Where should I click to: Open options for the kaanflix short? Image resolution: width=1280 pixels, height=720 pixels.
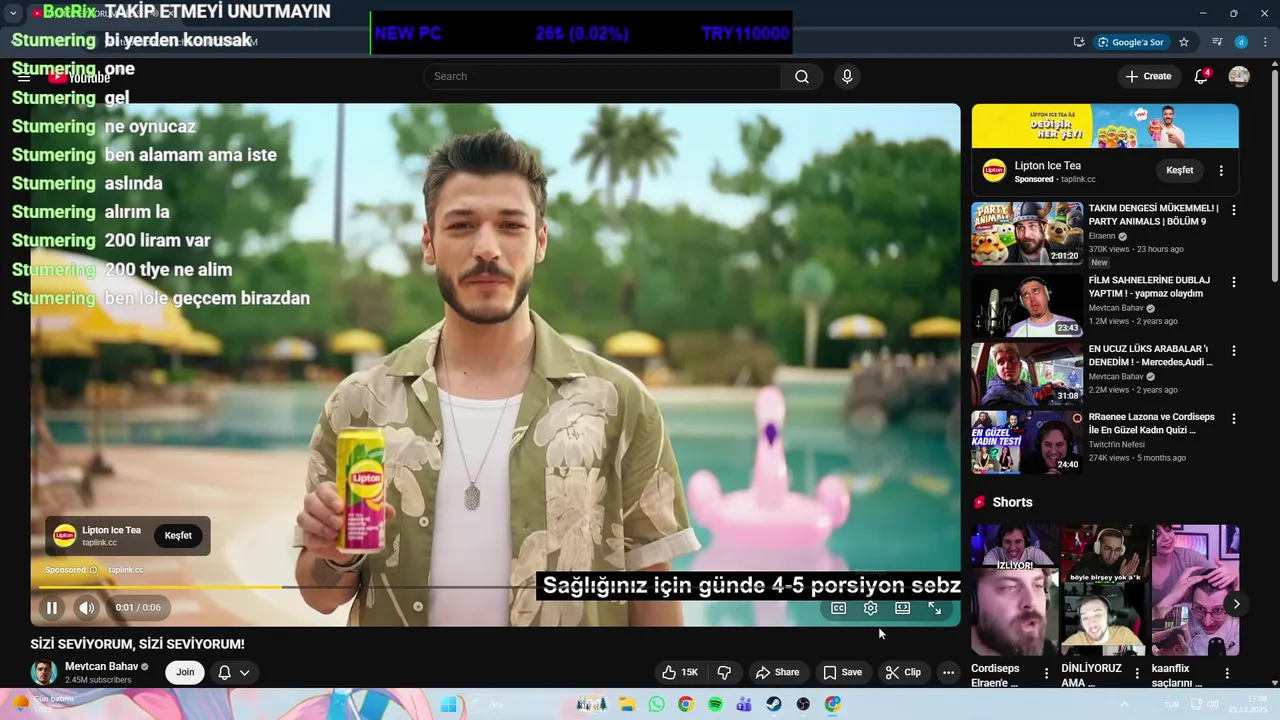[x=1227, y=674]
